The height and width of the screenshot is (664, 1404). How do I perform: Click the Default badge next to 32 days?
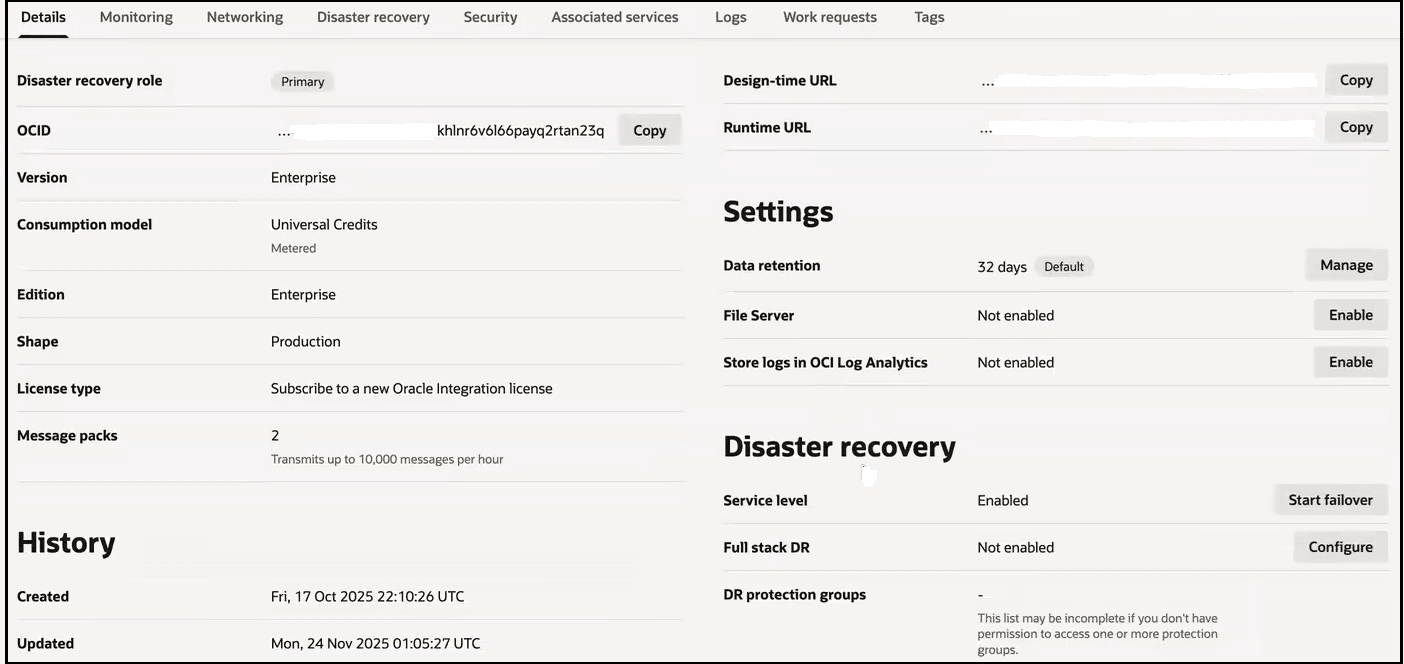[x=1063, y=266]
